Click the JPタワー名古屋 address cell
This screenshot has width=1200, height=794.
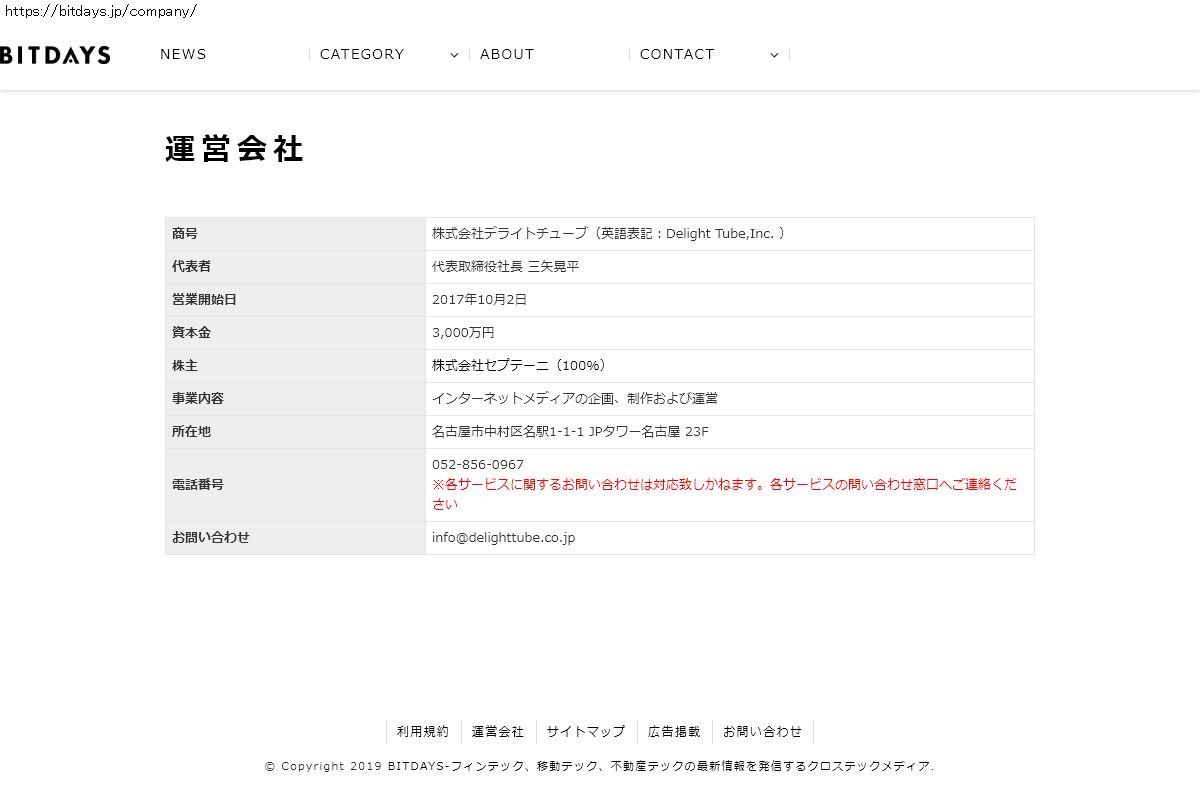pos(570,432)
